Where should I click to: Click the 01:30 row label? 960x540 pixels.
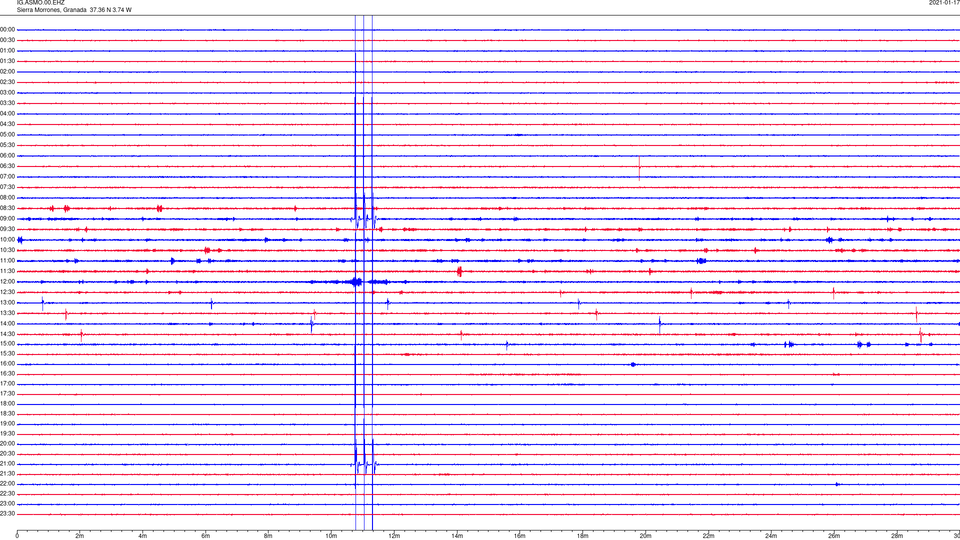[7, 61]
